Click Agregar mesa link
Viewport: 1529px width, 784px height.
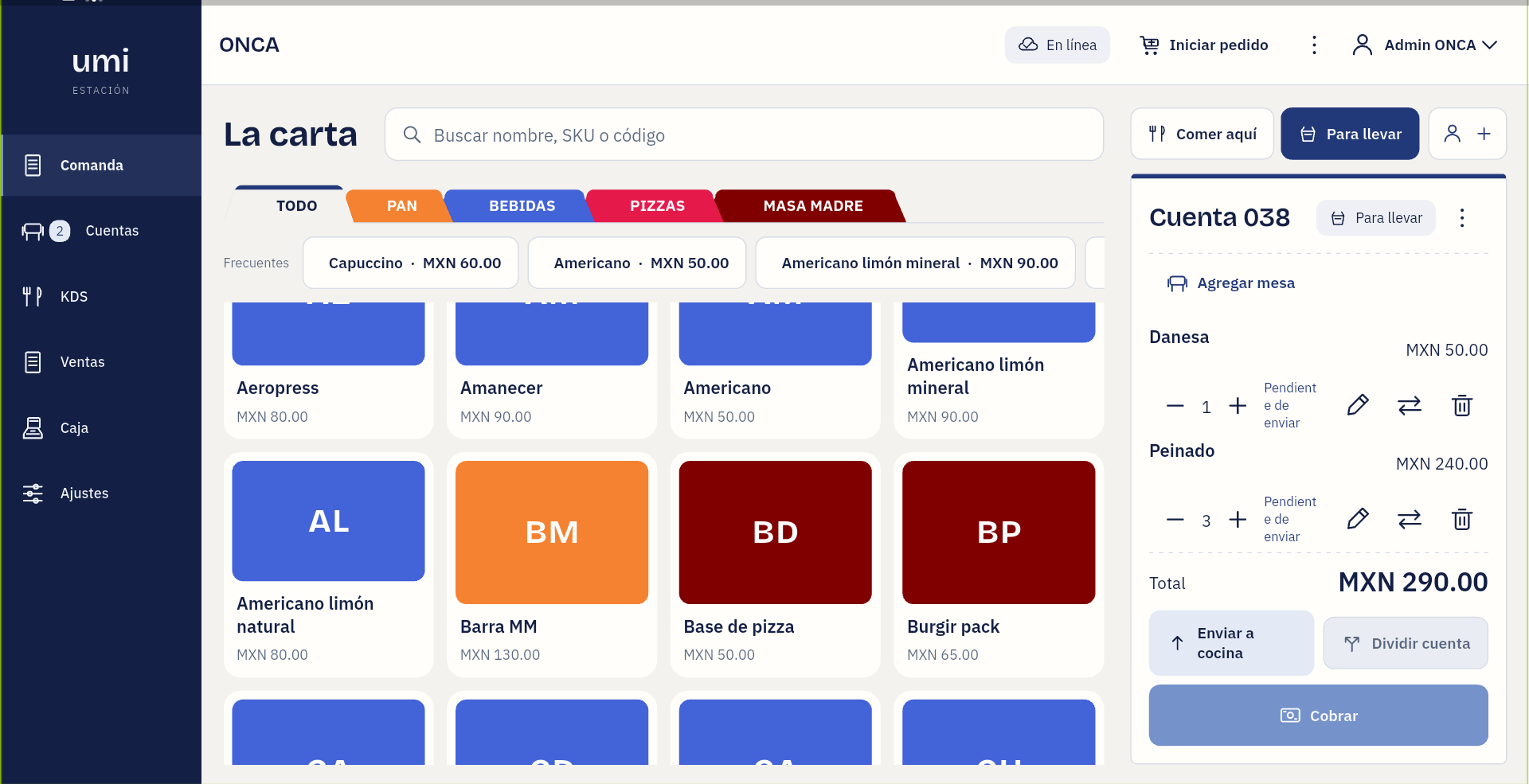(x=1231, y=283)
